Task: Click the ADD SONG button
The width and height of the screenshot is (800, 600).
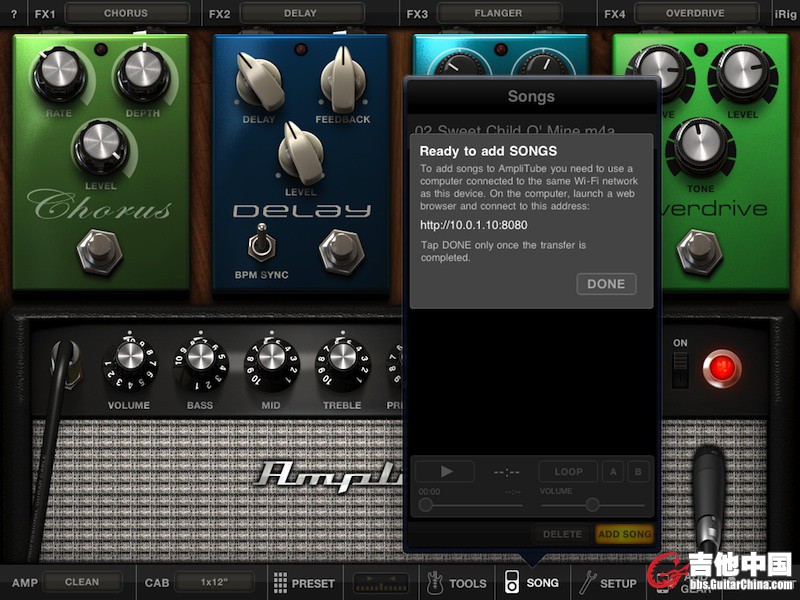Action: pos(624,534)
